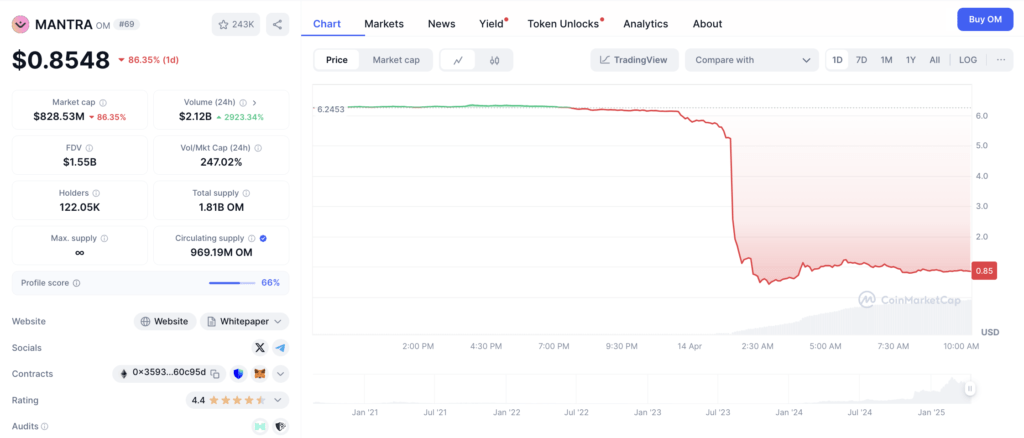The image size is (1024, 438).
Task: Click the first green audit badge icon
Action: [260, 426]
